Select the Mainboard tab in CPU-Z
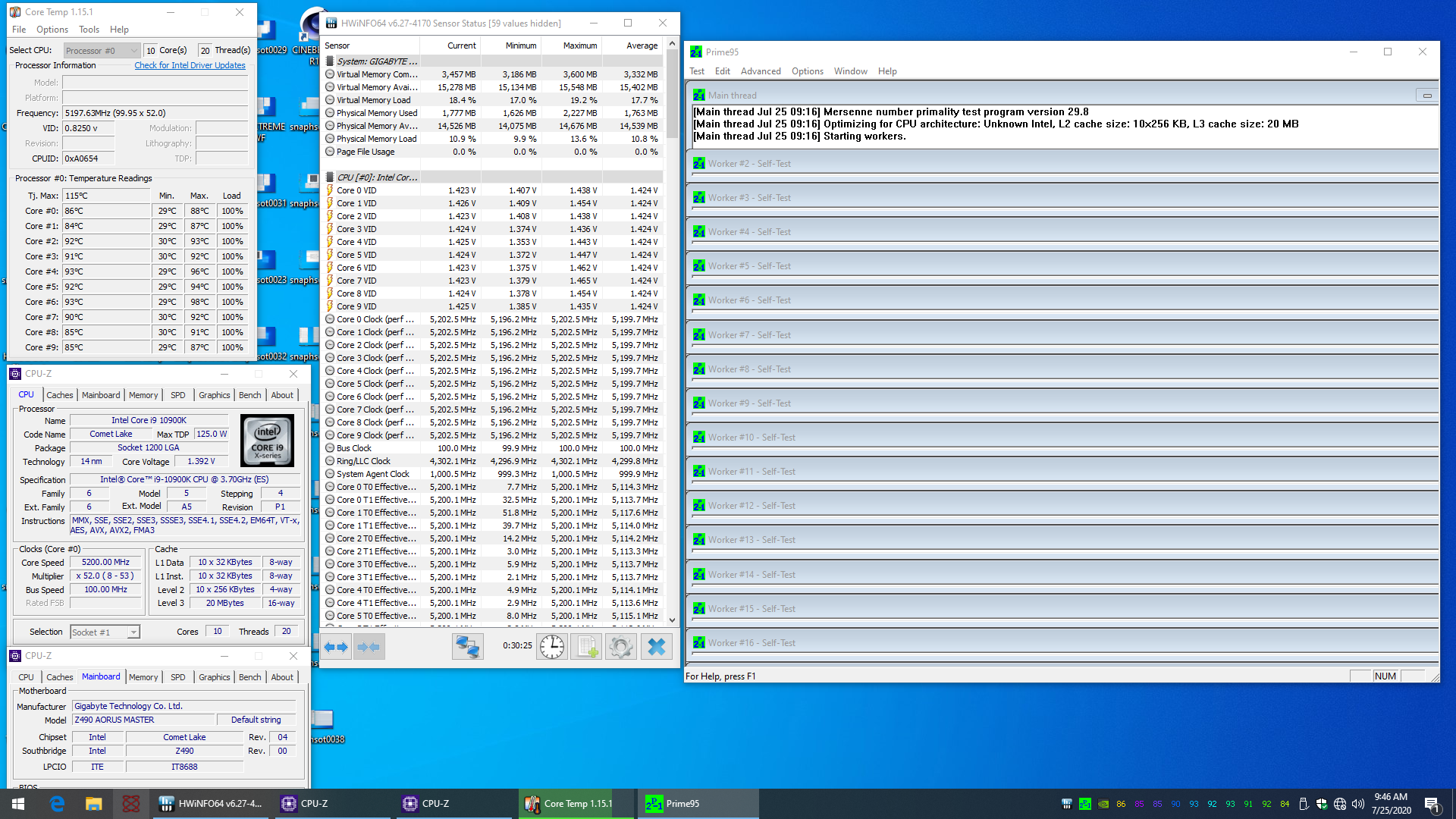Viewport: 1456px width, 819px height. 99,677
